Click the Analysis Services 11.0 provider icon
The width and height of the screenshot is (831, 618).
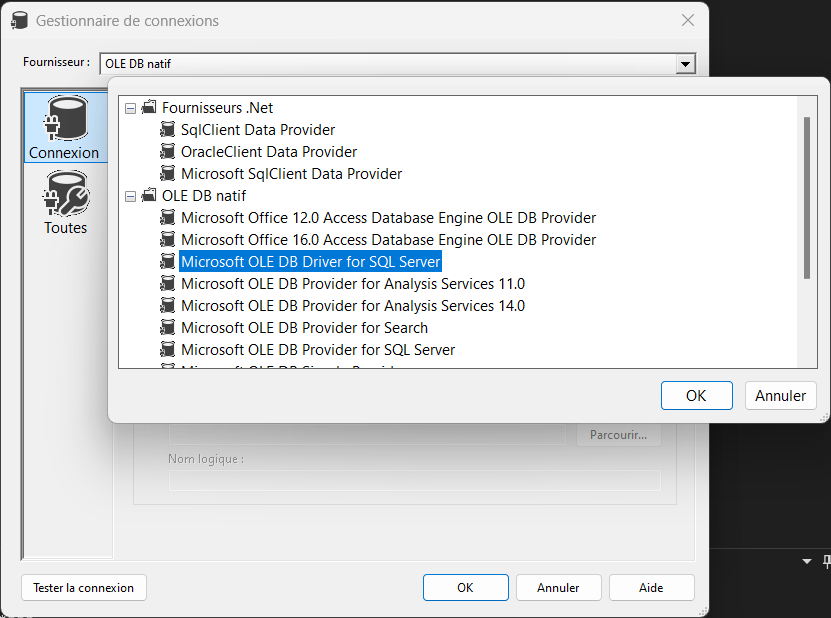pyautogui.click(x=167, y=284)
